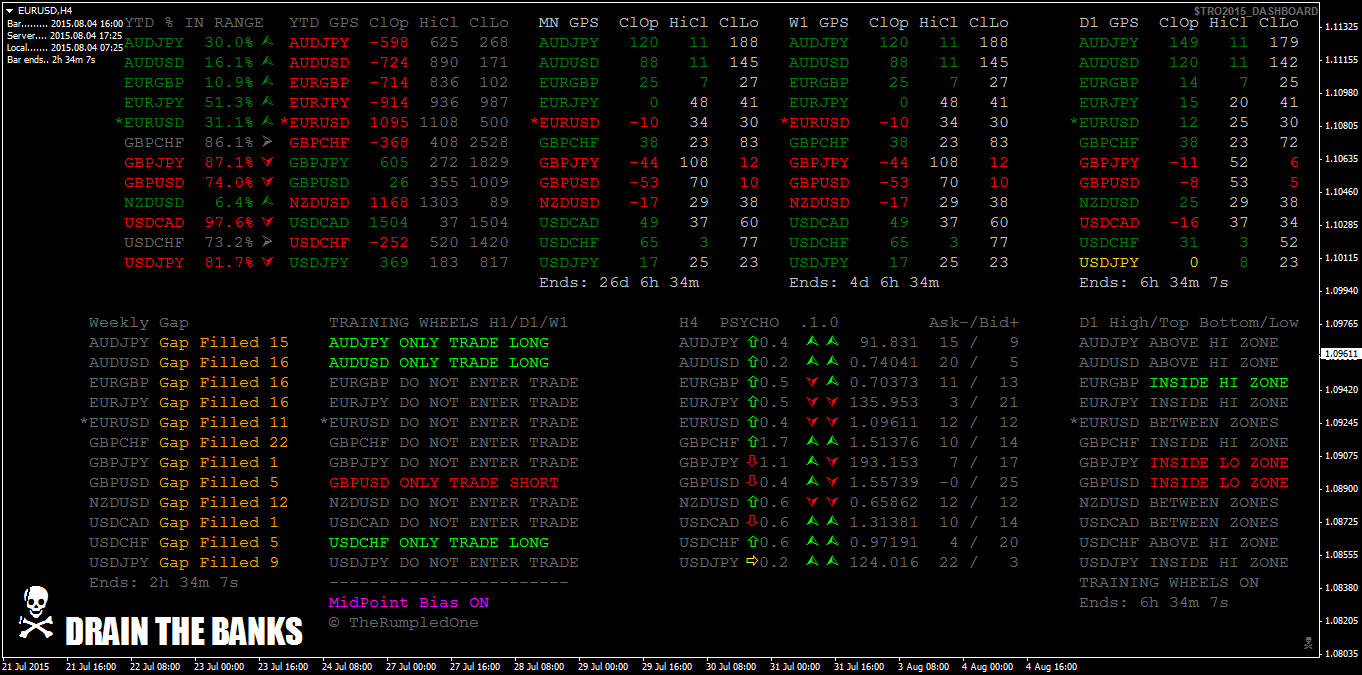The height and width of the screenshot is (675, 1362).
Task: Click green arrow next to NZDUSD 6.4%
Action: tap(267, 202)
